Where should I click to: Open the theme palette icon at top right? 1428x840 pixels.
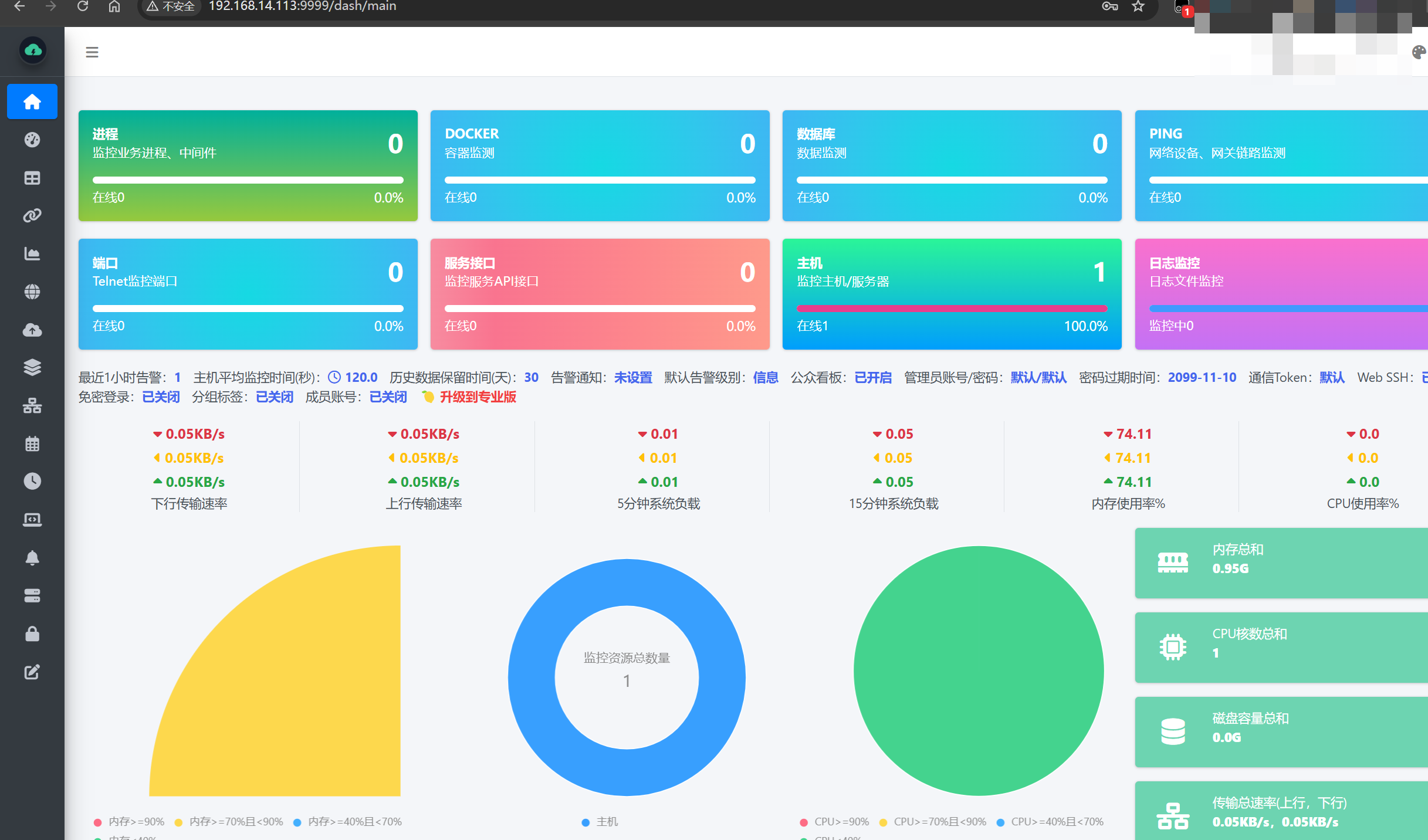[1419, 52]
